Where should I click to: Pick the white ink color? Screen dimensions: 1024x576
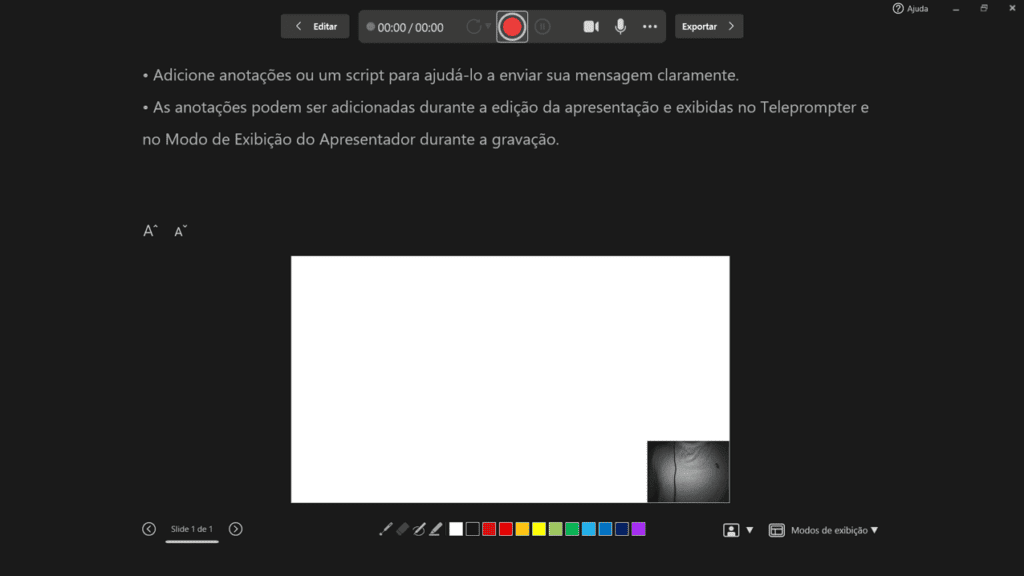[456, 529]
